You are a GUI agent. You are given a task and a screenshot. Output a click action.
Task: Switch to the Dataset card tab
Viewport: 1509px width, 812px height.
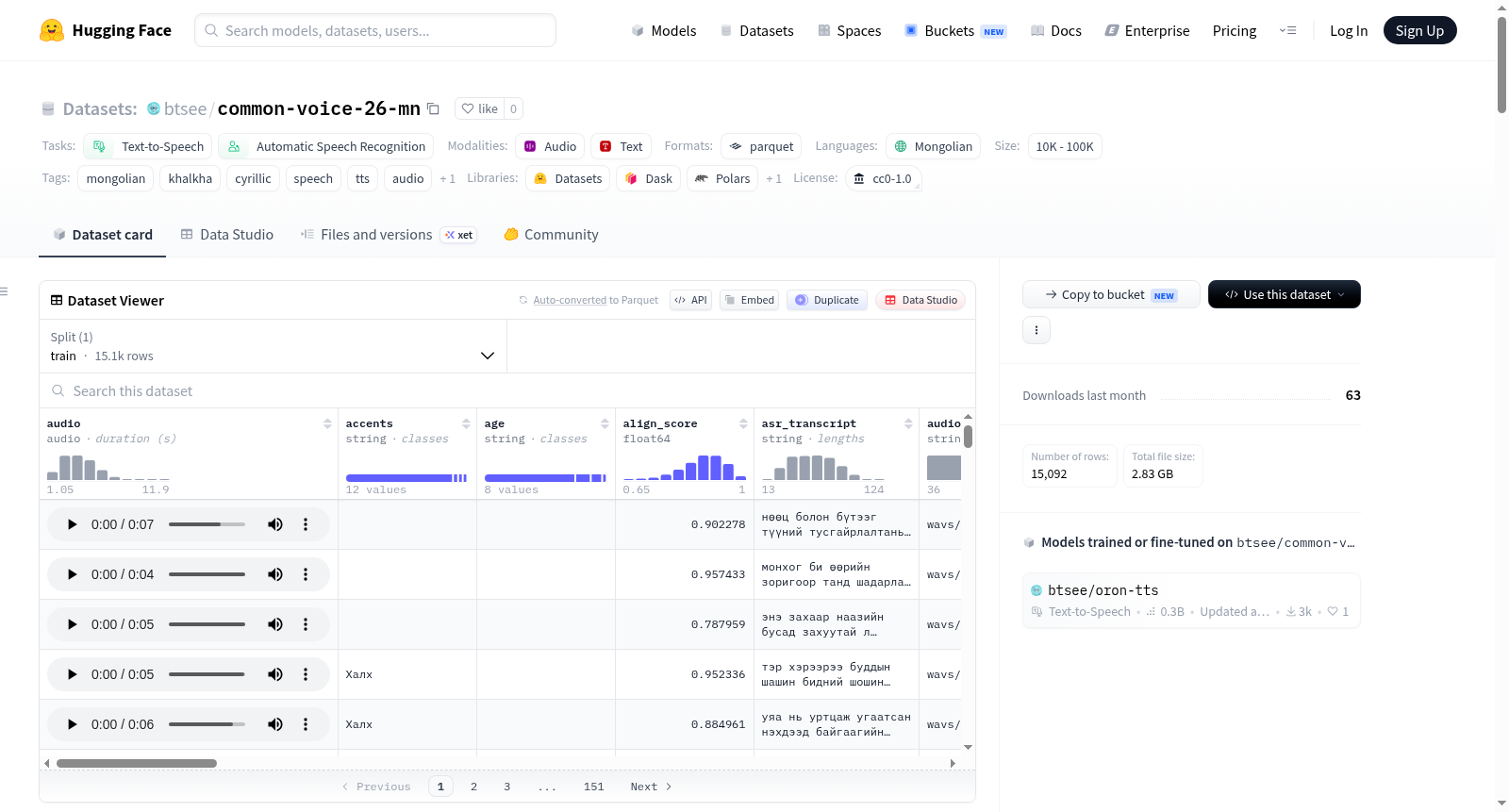102,235
